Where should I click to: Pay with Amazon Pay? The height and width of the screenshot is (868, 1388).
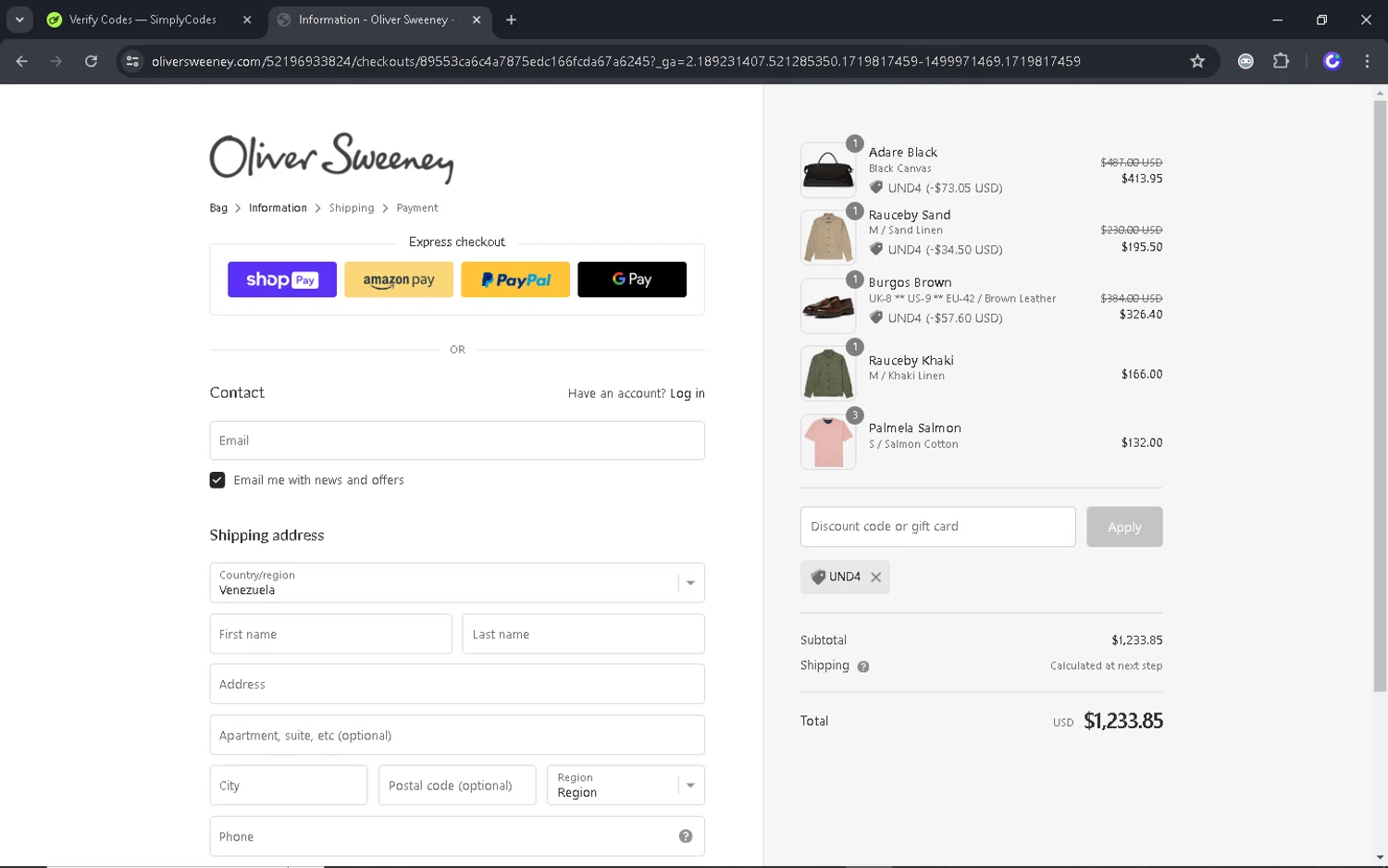pos(399,279)
